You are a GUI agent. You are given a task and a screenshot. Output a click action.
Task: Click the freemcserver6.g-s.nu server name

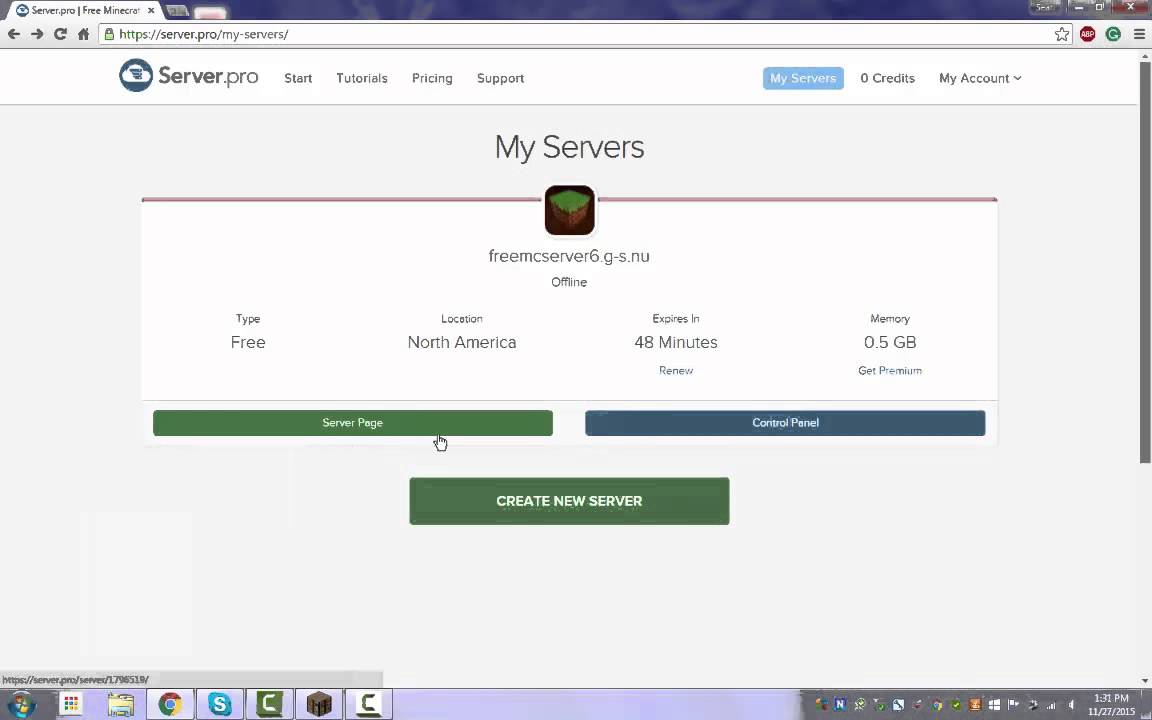(569, 256)
